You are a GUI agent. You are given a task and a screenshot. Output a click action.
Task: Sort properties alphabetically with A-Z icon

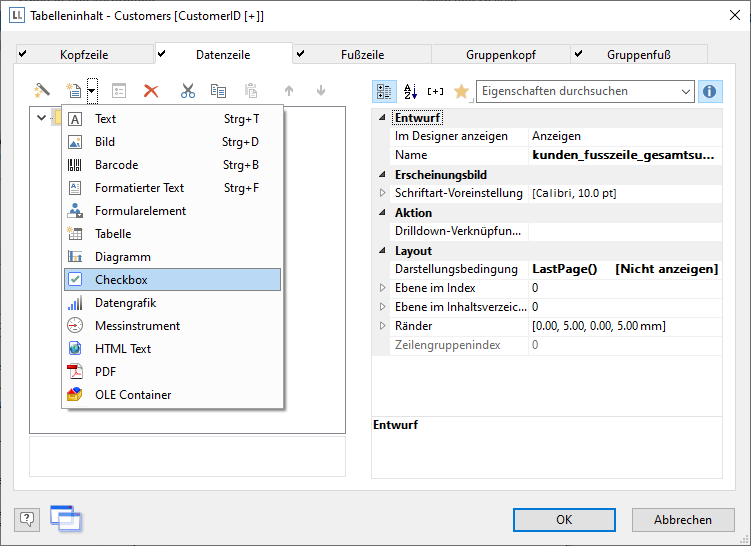click(410, 91)
